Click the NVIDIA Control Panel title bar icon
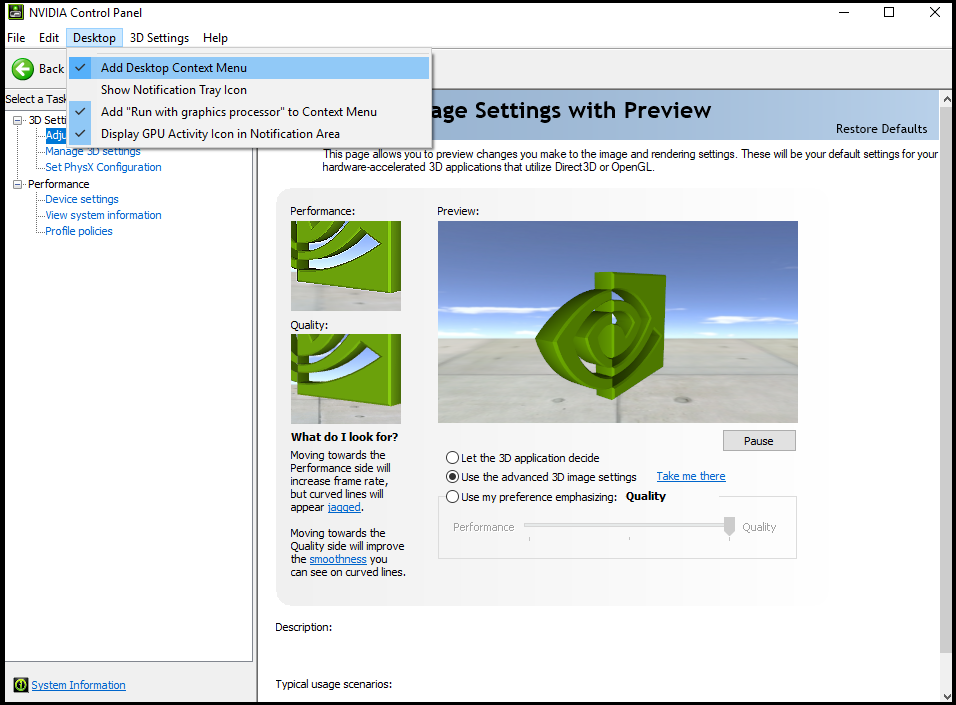 (x=15, y=13)
